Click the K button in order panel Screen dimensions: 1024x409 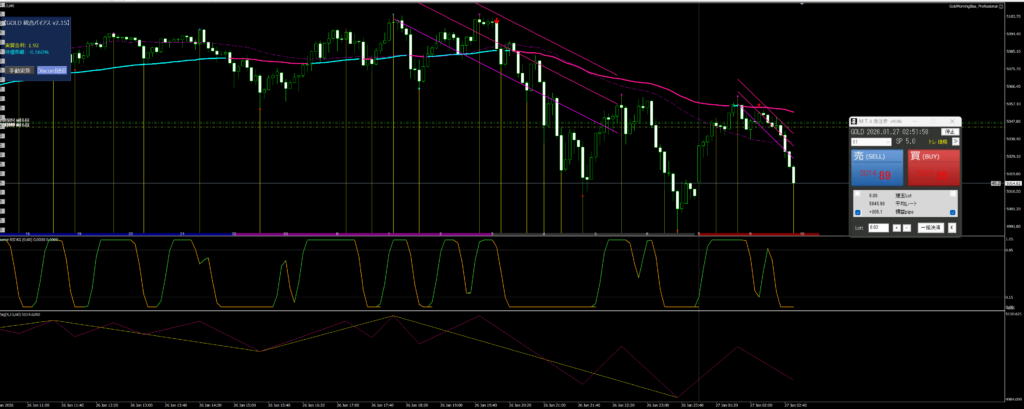pos(952,228)
